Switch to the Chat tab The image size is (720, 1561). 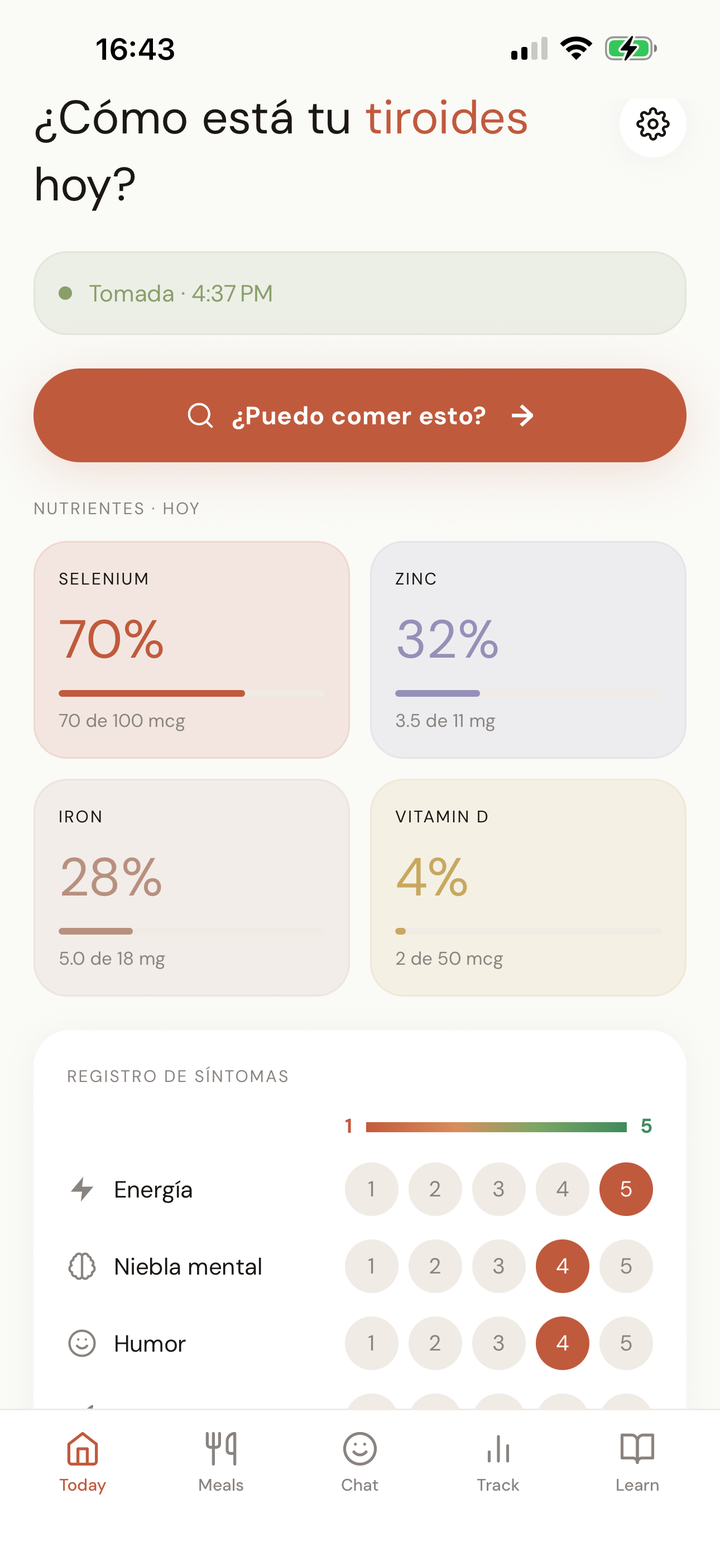point(360,1462)
